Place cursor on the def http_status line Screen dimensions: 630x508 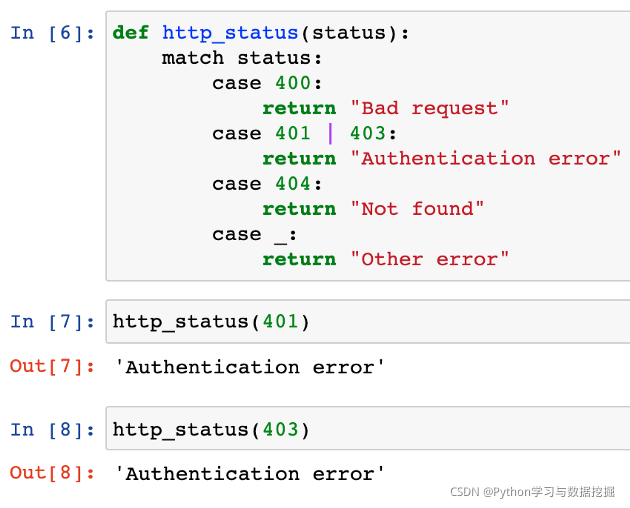261,33
